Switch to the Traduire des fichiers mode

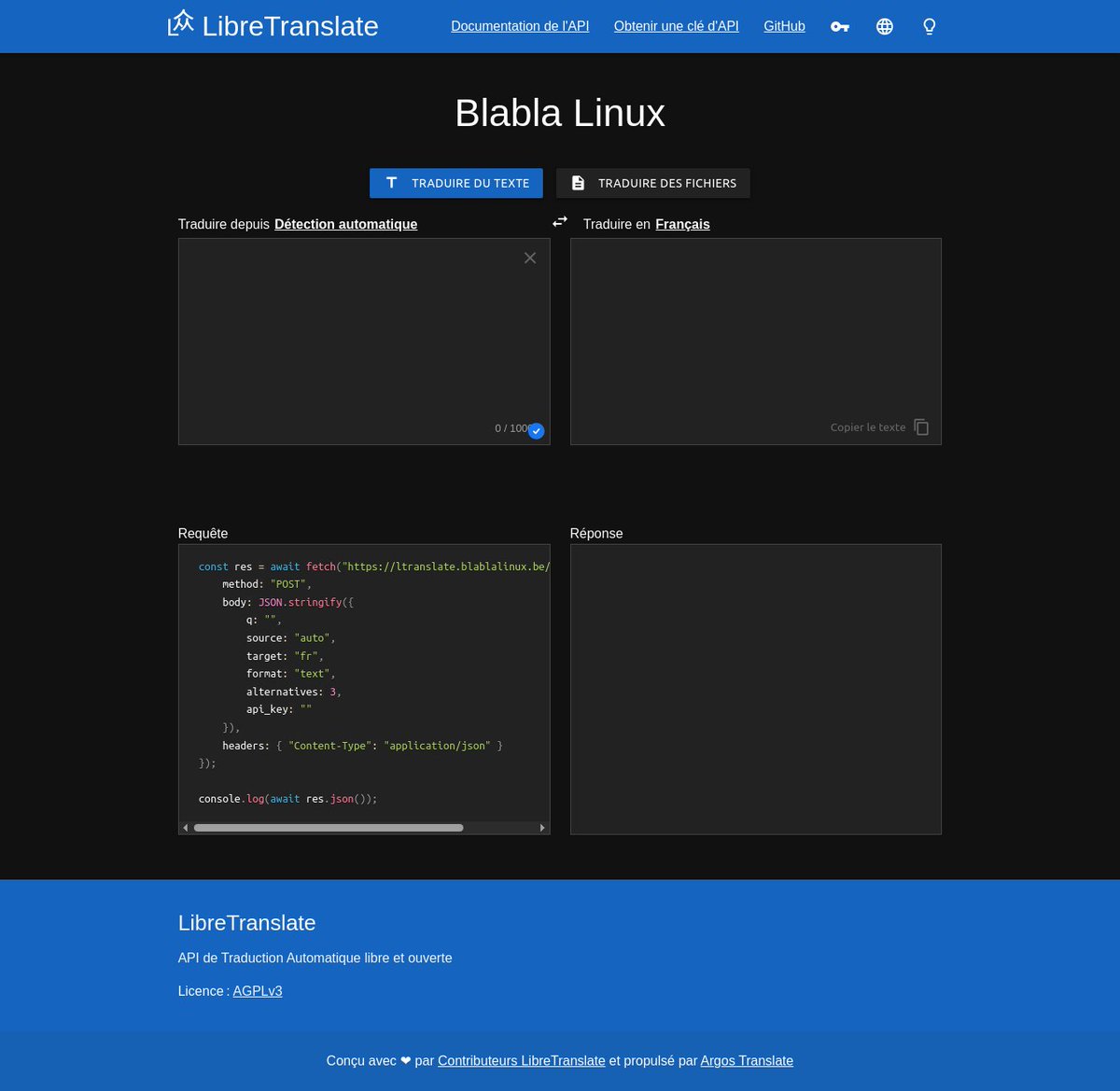pos(653,183)
